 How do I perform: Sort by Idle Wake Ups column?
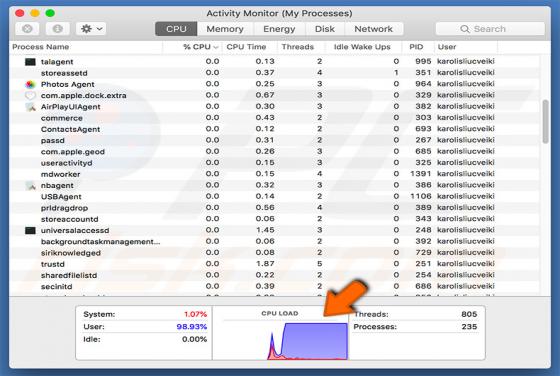click(x=364, y=47)
